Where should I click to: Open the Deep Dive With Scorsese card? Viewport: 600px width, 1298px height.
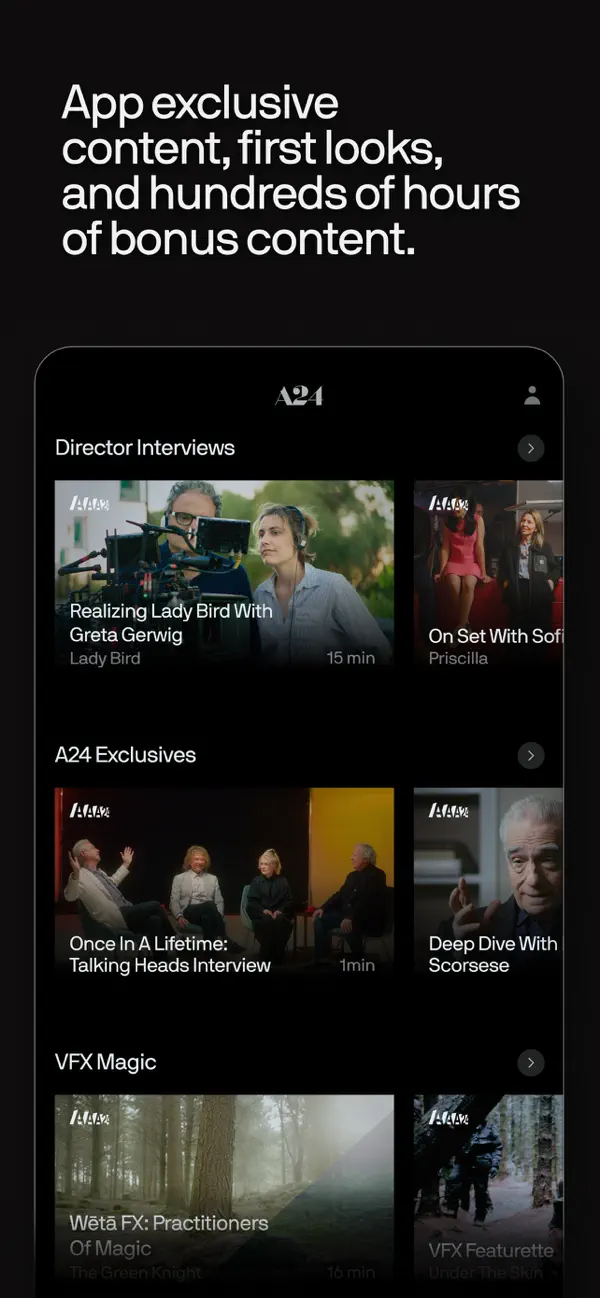(489, 882)
